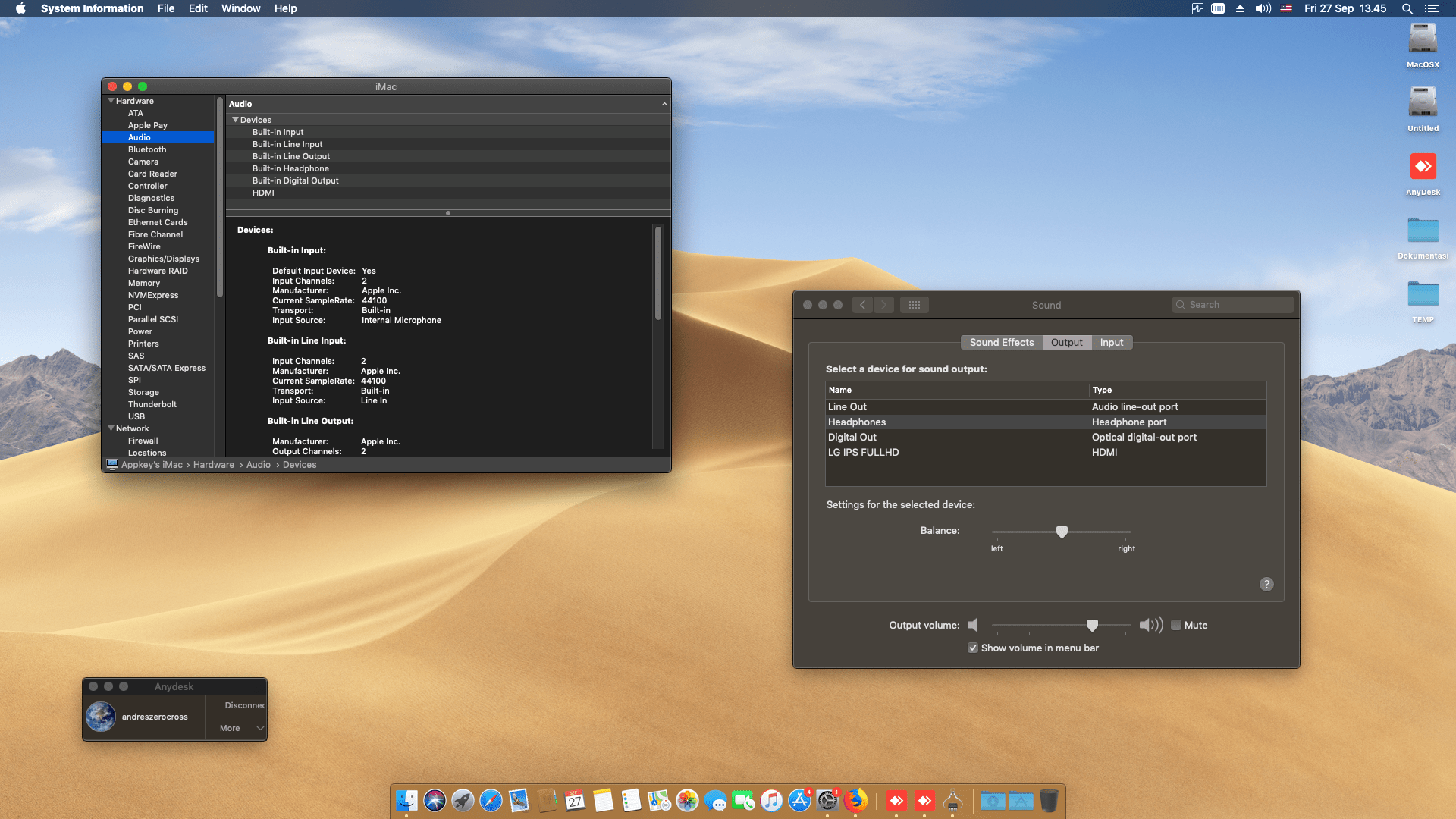Switch to Input tab in Sound
Image resolution: width=1456 pixels, height=819 pixels.
click(x=1112, y=343)
